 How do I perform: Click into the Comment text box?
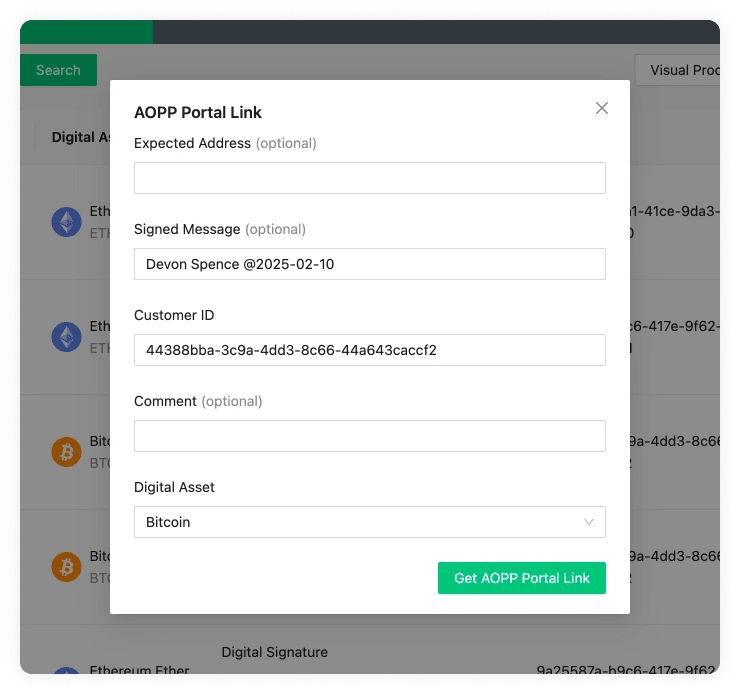pos(369,436)
